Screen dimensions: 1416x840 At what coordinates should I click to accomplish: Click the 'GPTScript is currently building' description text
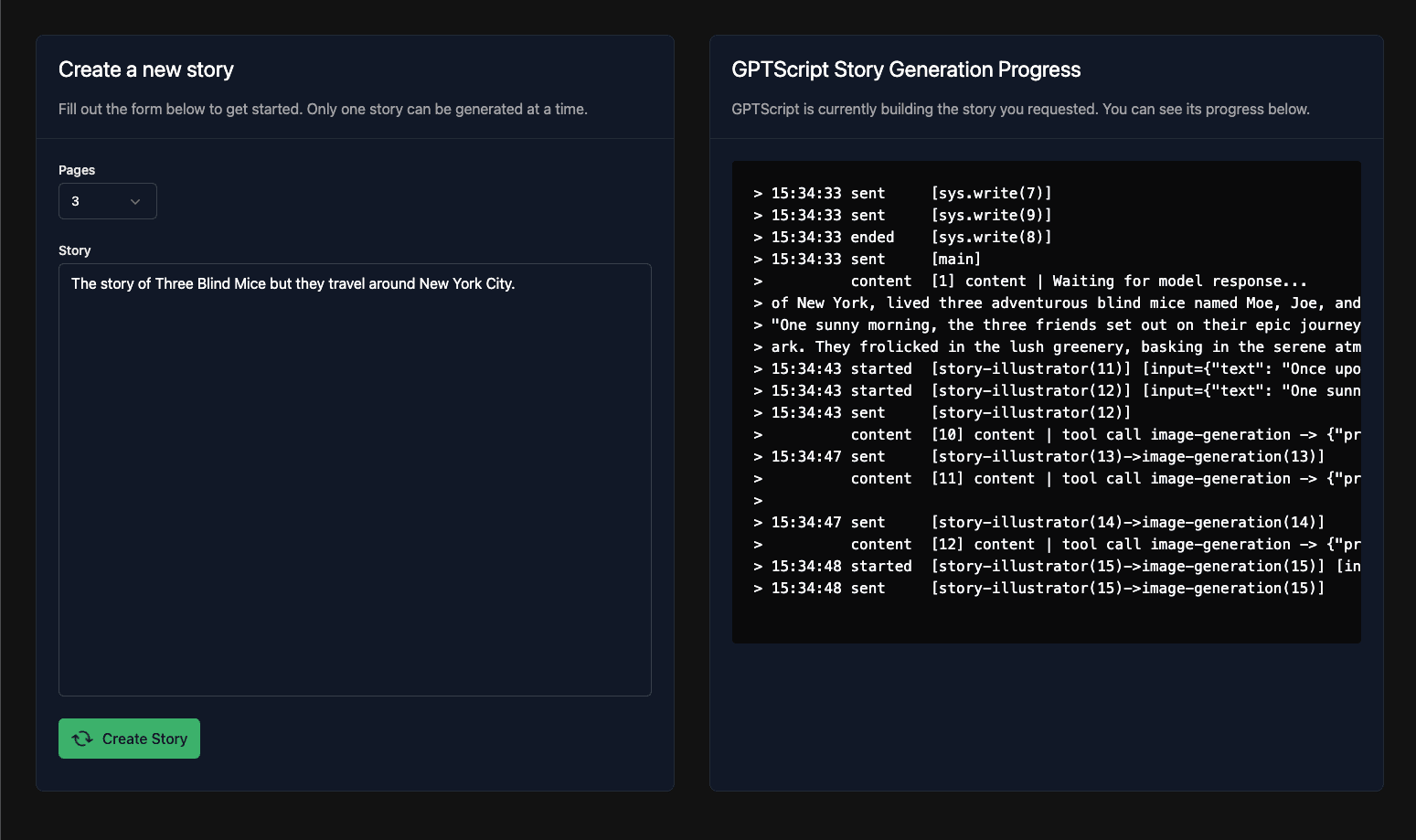(1020, 109)
